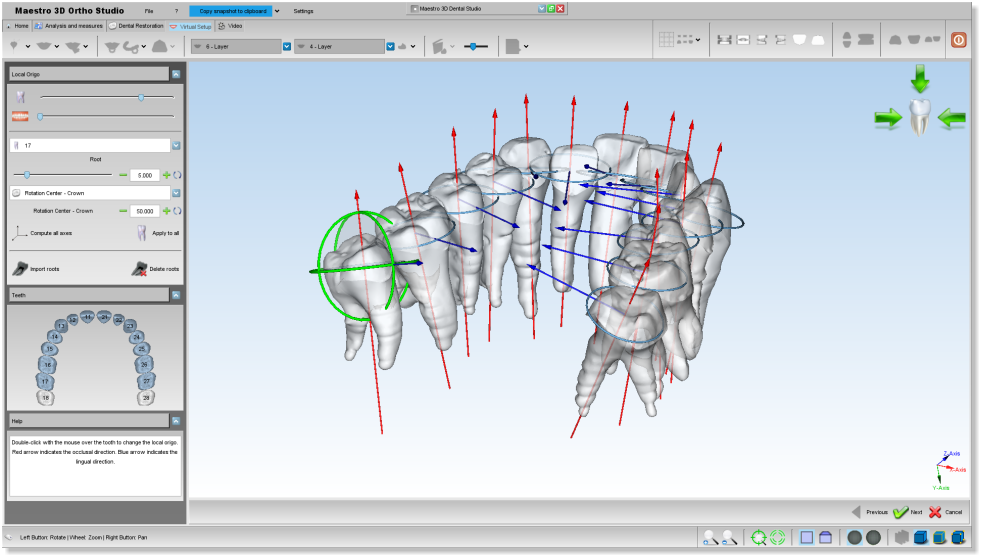Screen dimensions: 984x560
Task: Reset the Rotation Center value
Action: (x=177, y=211)
